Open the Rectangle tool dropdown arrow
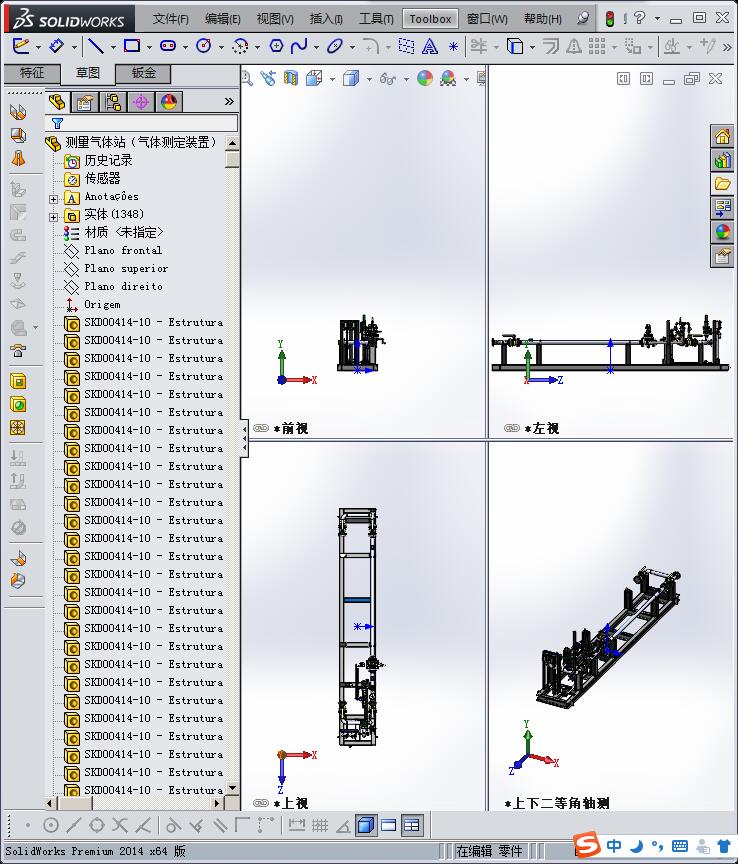Screen dimensions: 738x864 point(149,47)
